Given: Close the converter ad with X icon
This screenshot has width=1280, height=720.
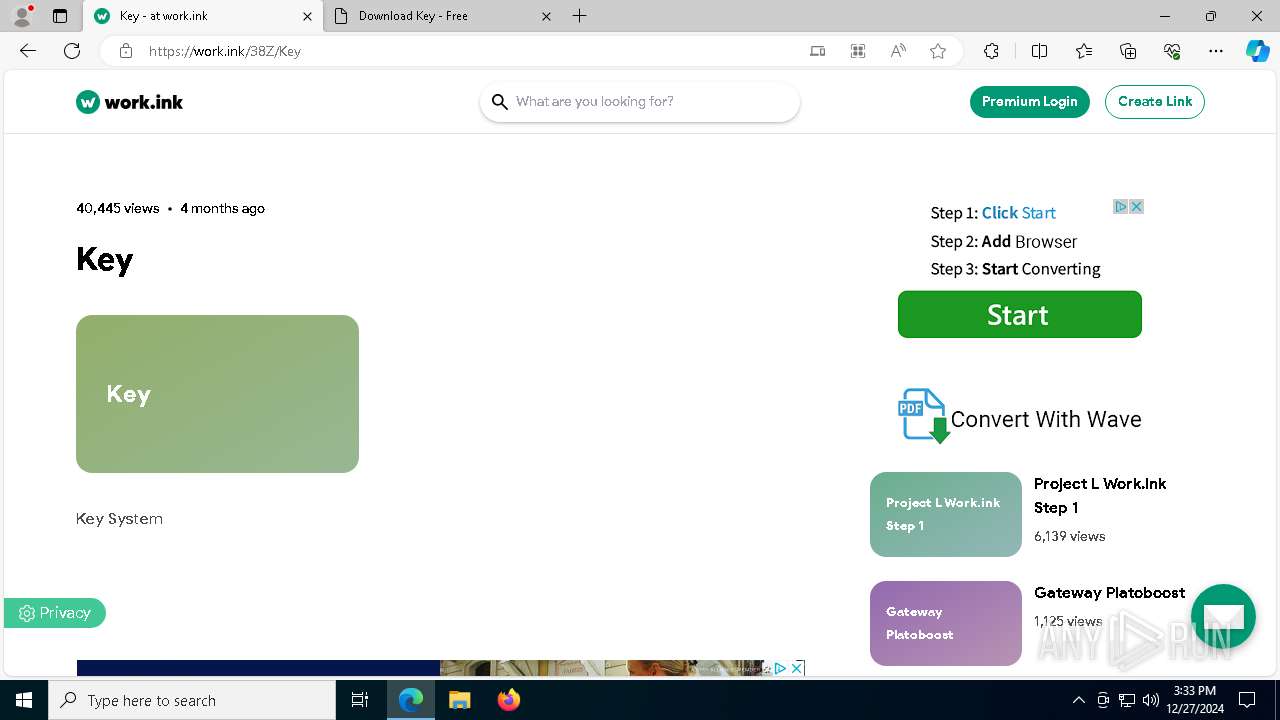Looking at the screenshot, I should pos(1136,207).
